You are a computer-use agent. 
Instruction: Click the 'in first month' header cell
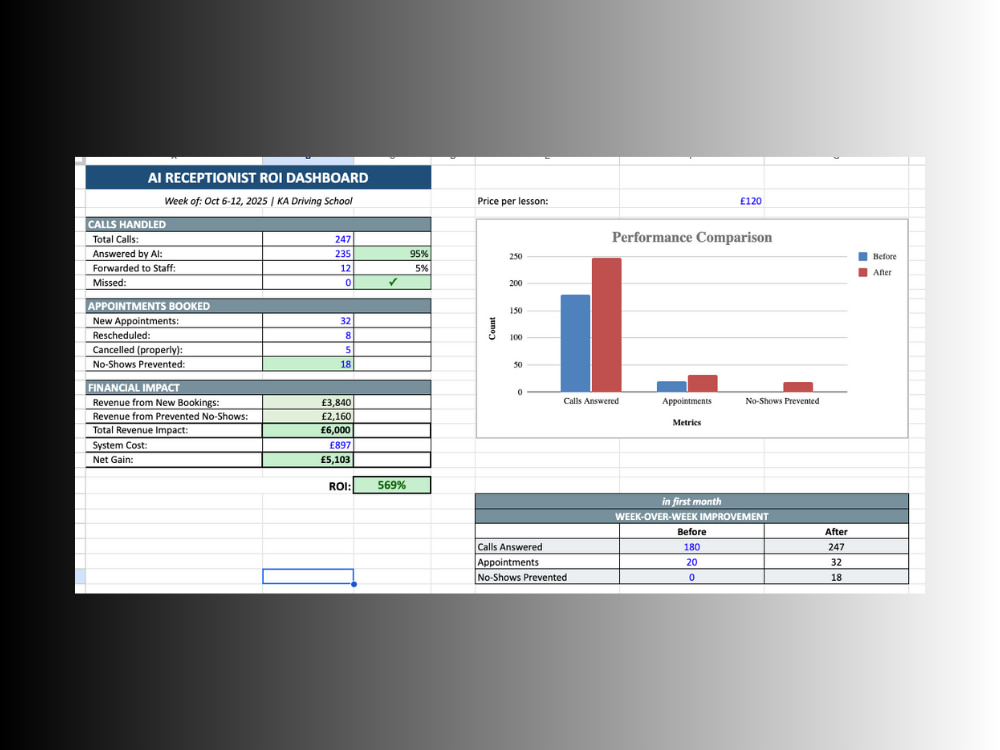coord(692,501)
